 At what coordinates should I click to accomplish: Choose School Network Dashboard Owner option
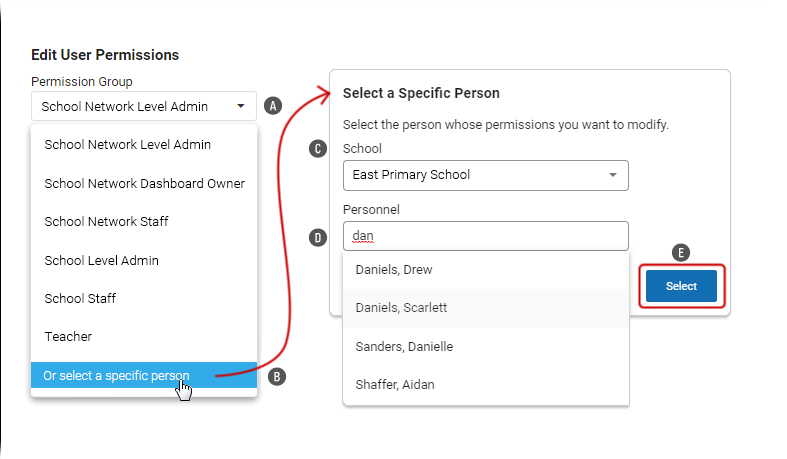pyautogui.click(x=144, y=184)
